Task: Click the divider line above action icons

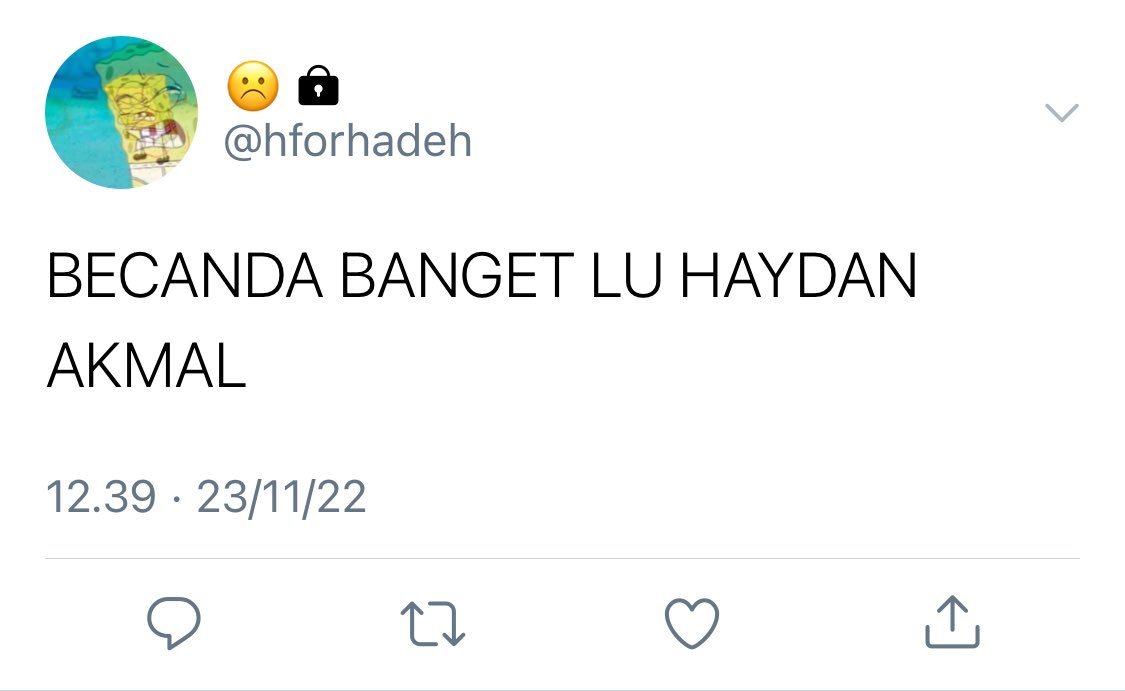Action: (x=562, y=558)
